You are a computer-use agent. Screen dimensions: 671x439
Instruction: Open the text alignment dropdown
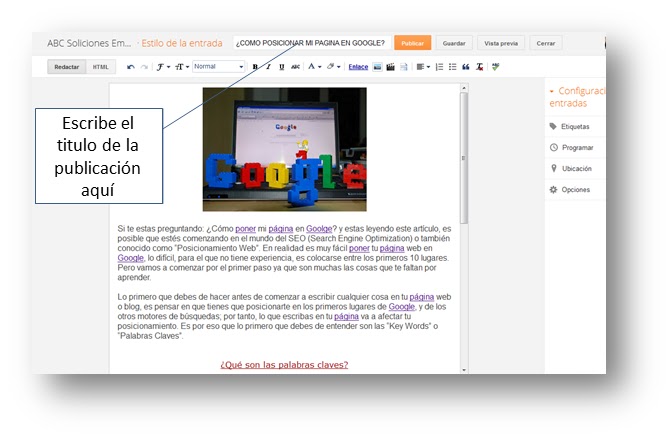tap(423, 67)
